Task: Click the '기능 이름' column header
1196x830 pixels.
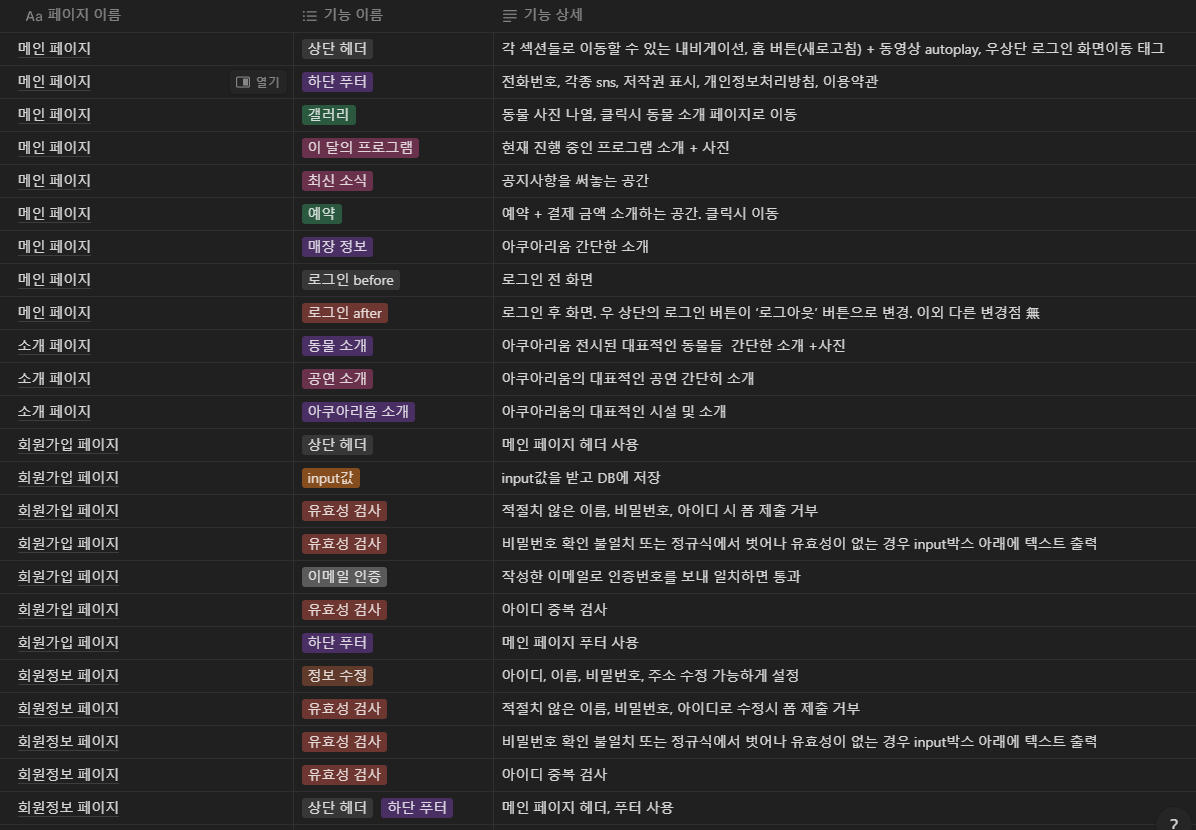Action: pos(342,15)
